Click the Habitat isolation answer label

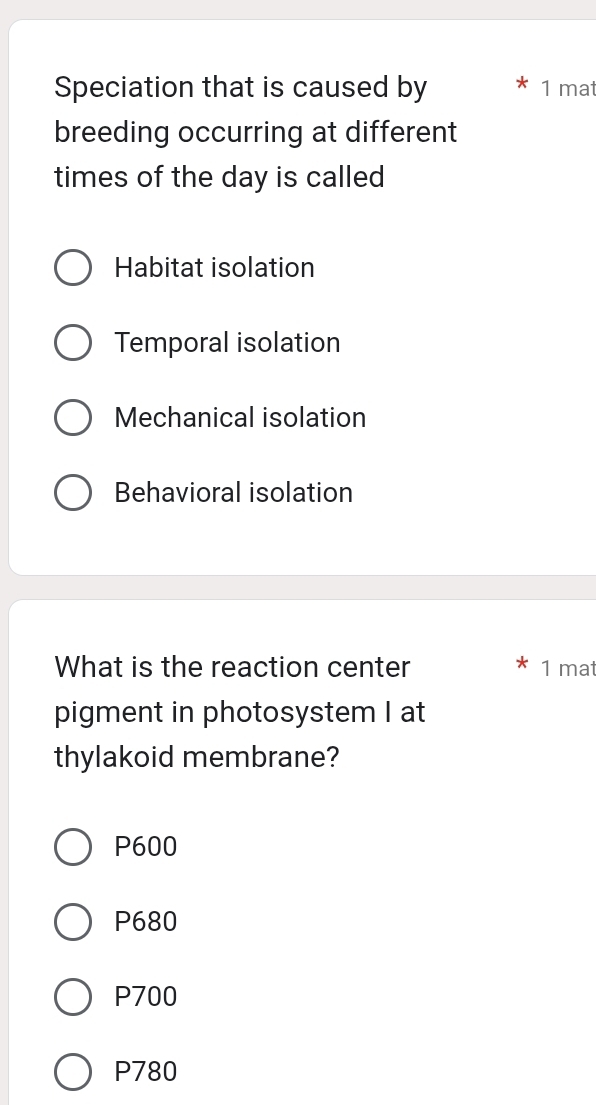click(x=214, y=267)
